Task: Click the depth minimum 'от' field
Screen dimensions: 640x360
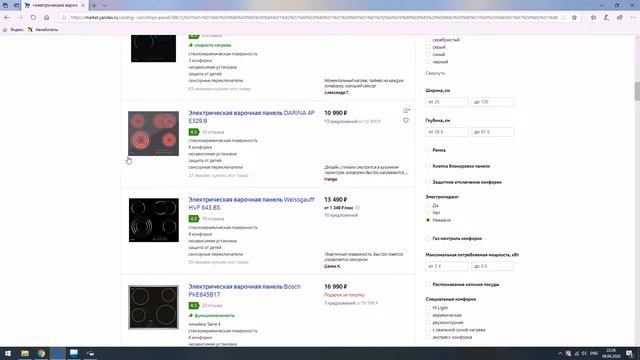Action: click(x=447, y=132)
